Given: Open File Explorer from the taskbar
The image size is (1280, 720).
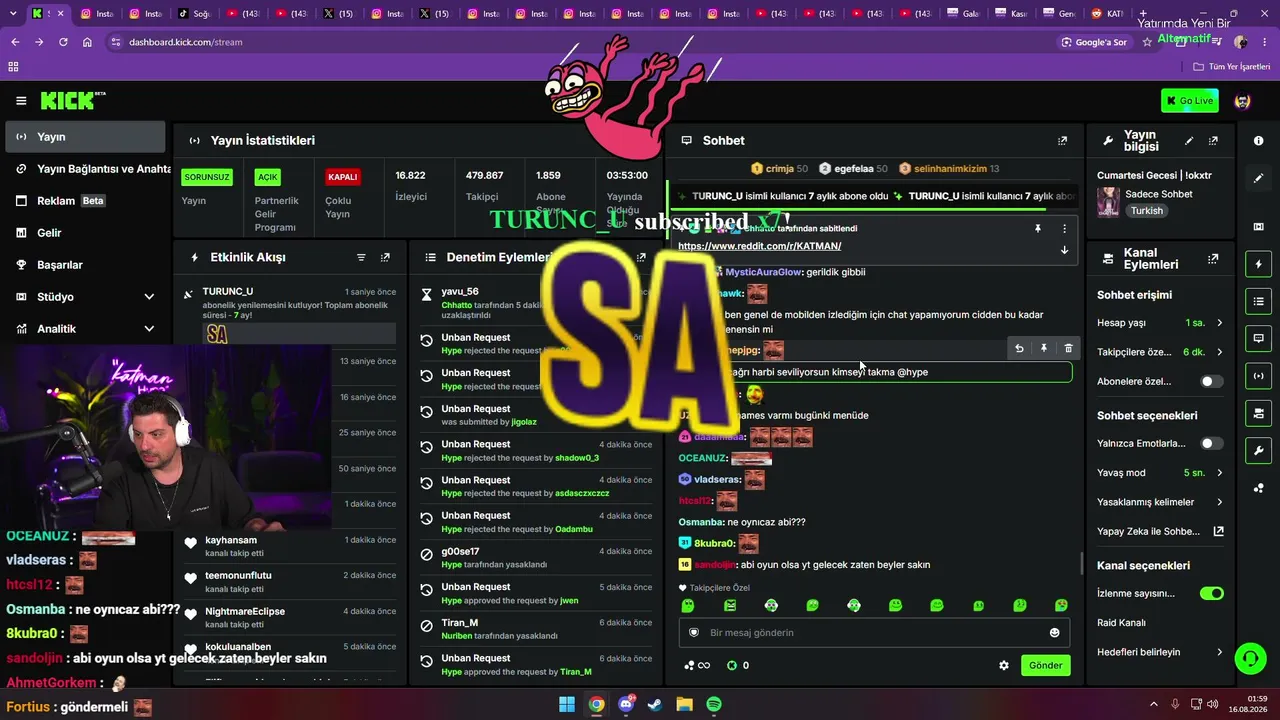Looking at the screenshot, I should pos(685,704).
